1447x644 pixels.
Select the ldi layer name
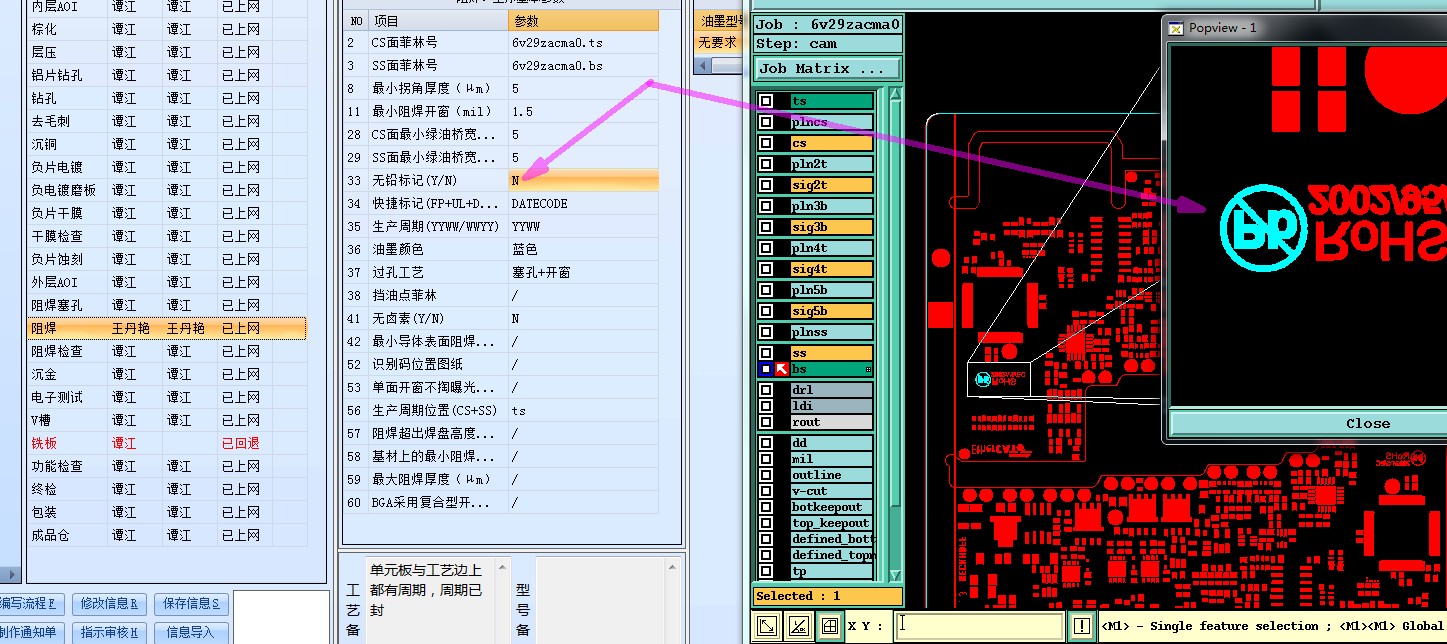click(831, 406)
